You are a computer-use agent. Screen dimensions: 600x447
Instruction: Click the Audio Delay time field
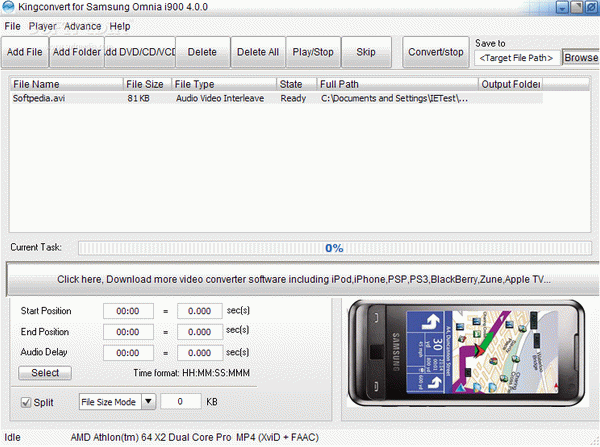128,353
